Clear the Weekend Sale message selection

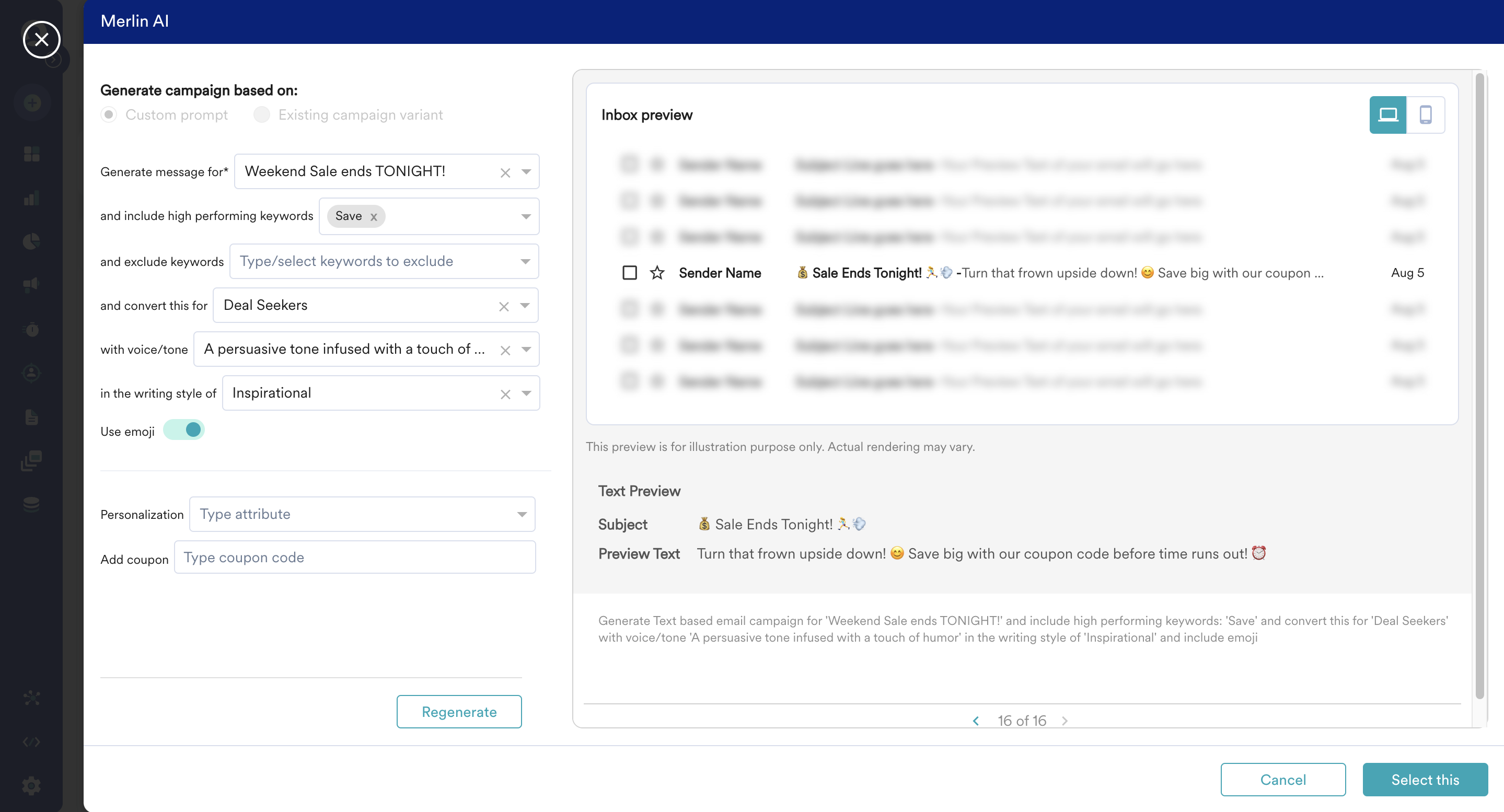[505, 172]
